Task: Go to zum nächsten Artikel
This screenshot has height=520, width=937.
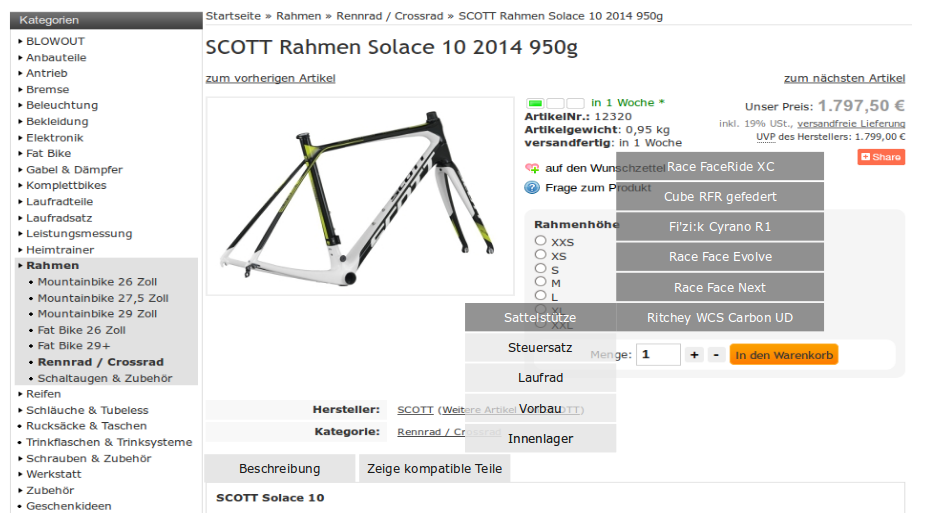Action: [844, 78]
